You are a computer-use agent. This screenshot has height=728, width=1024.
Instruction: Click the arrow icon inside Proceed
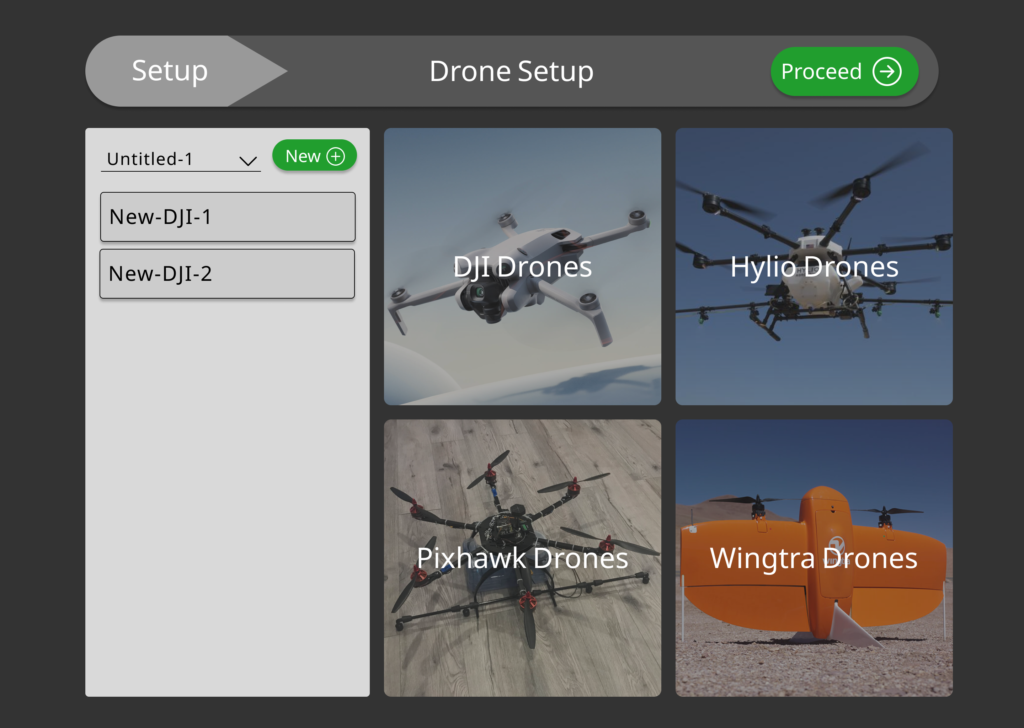click(x=887, y=71)
